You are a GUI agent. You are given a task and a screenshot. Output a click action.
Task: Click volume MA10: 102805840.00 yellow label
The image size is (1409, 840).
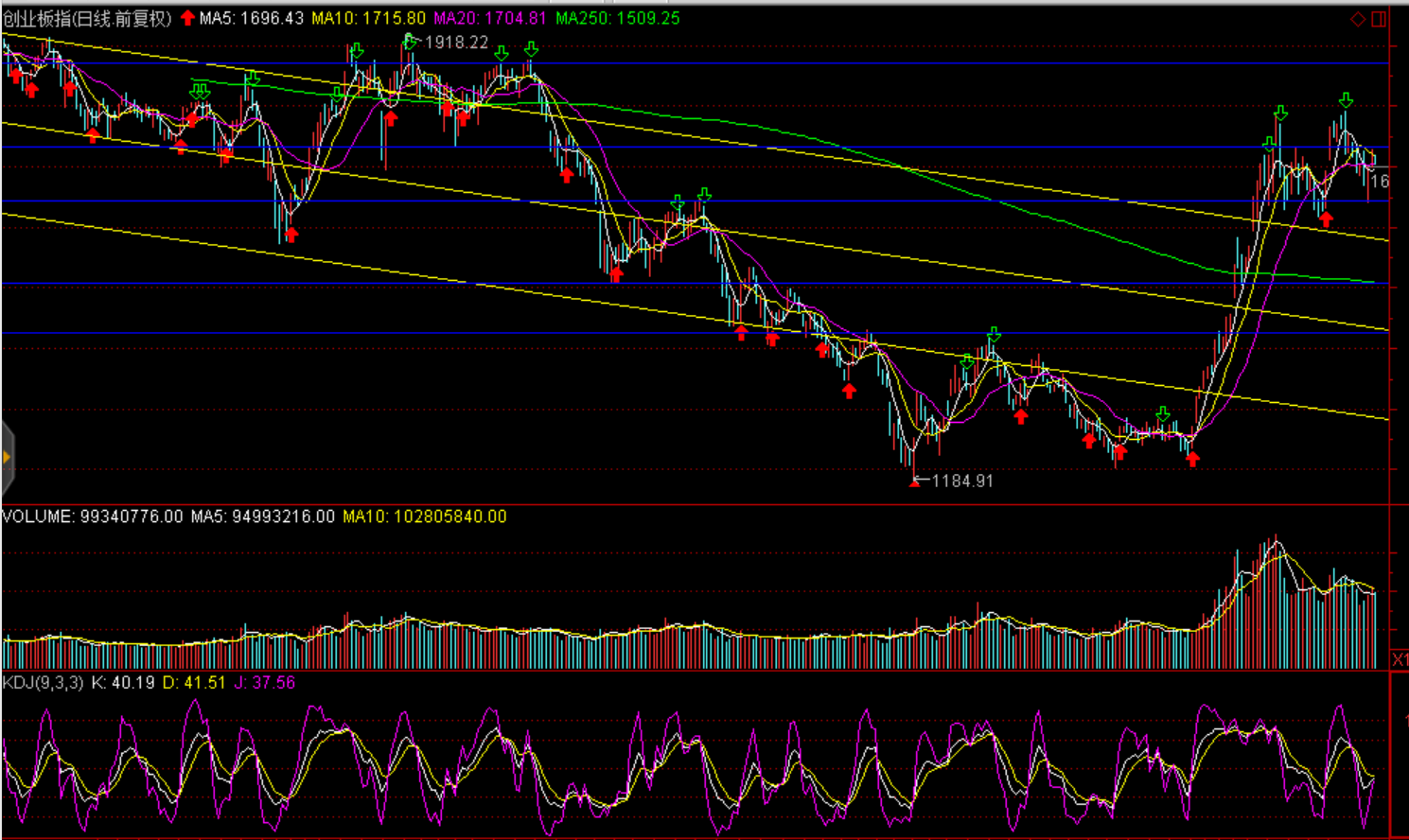(424, 516)
